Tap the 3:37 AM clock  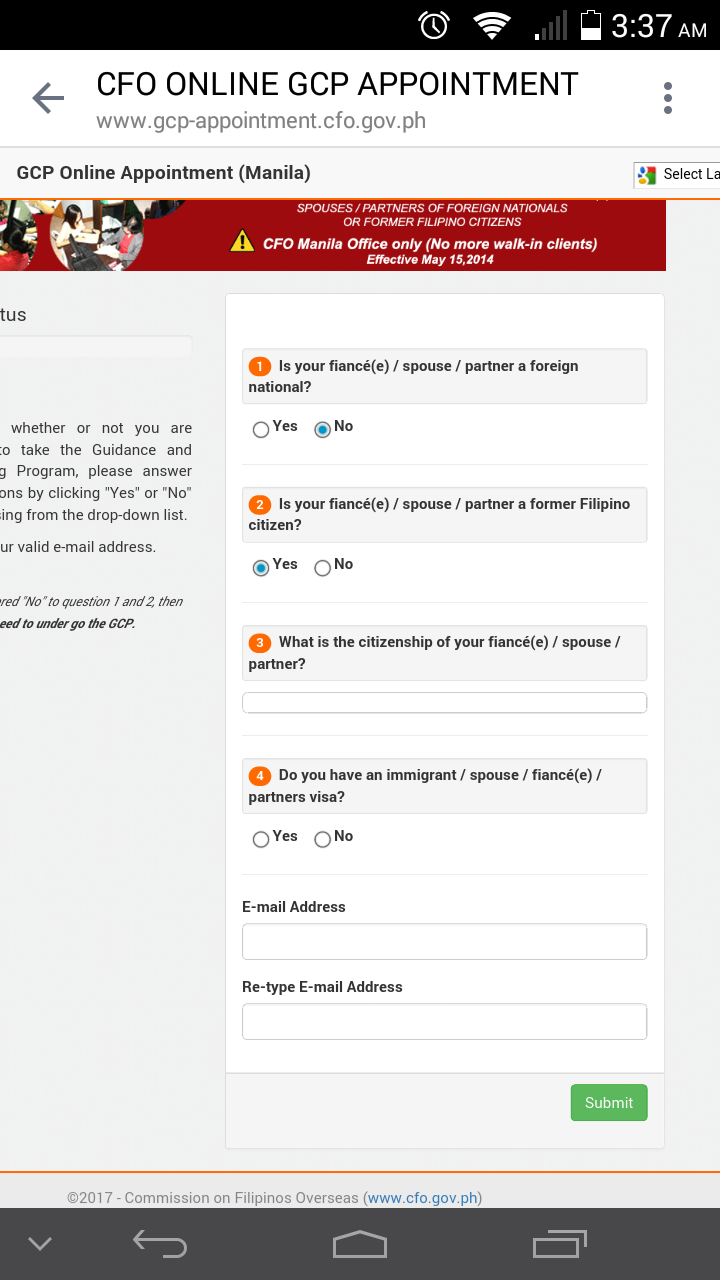pyautogui.click(x=658, y=26)
